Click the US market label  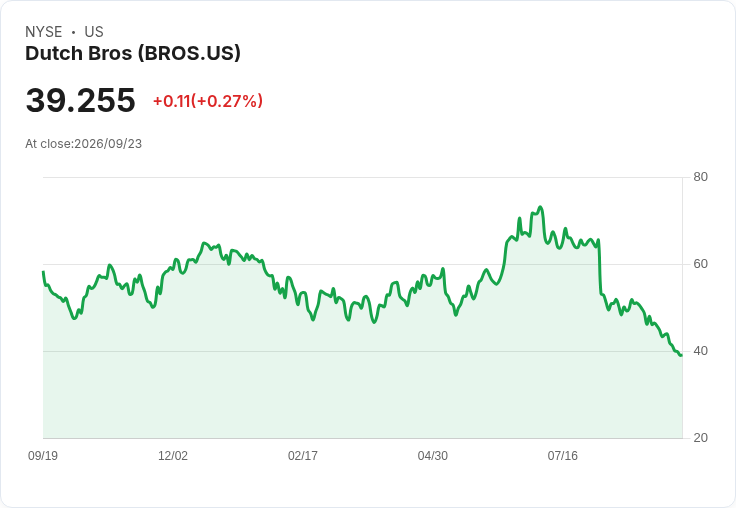click(94, 32)
